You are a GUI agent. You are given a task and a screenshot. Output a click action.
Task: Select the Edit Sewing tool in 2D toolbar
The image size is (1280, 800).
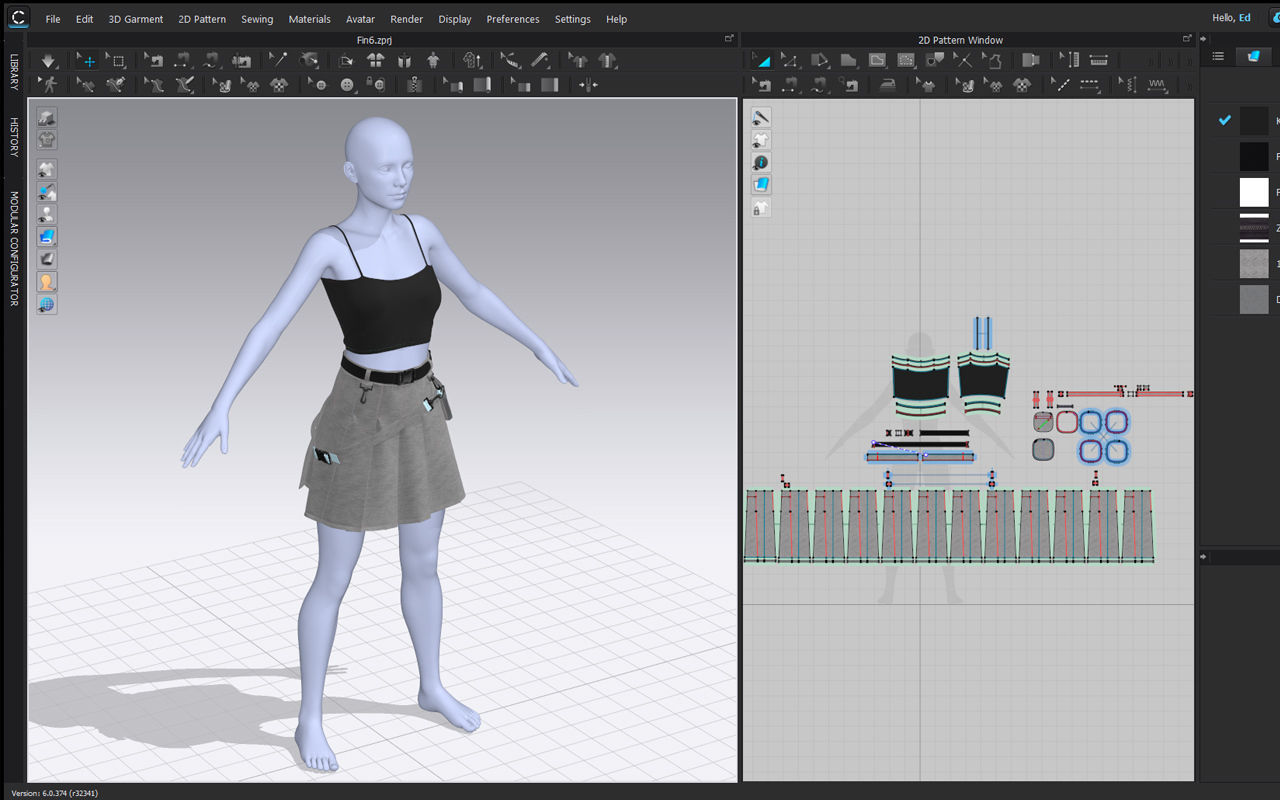tap(761, 85)
